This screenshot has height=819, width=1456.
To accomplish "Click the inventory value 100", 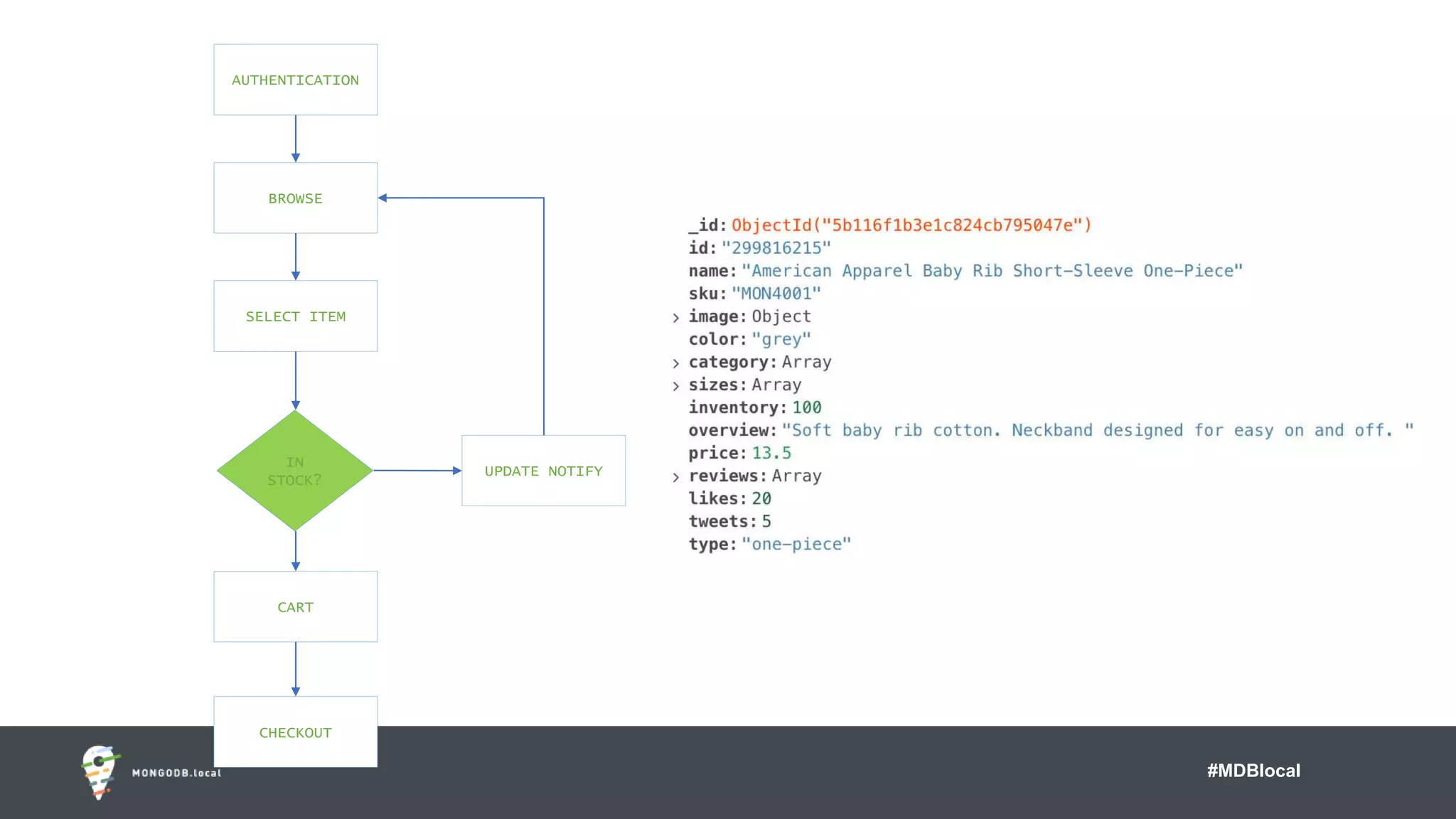I will click(806, 407).
